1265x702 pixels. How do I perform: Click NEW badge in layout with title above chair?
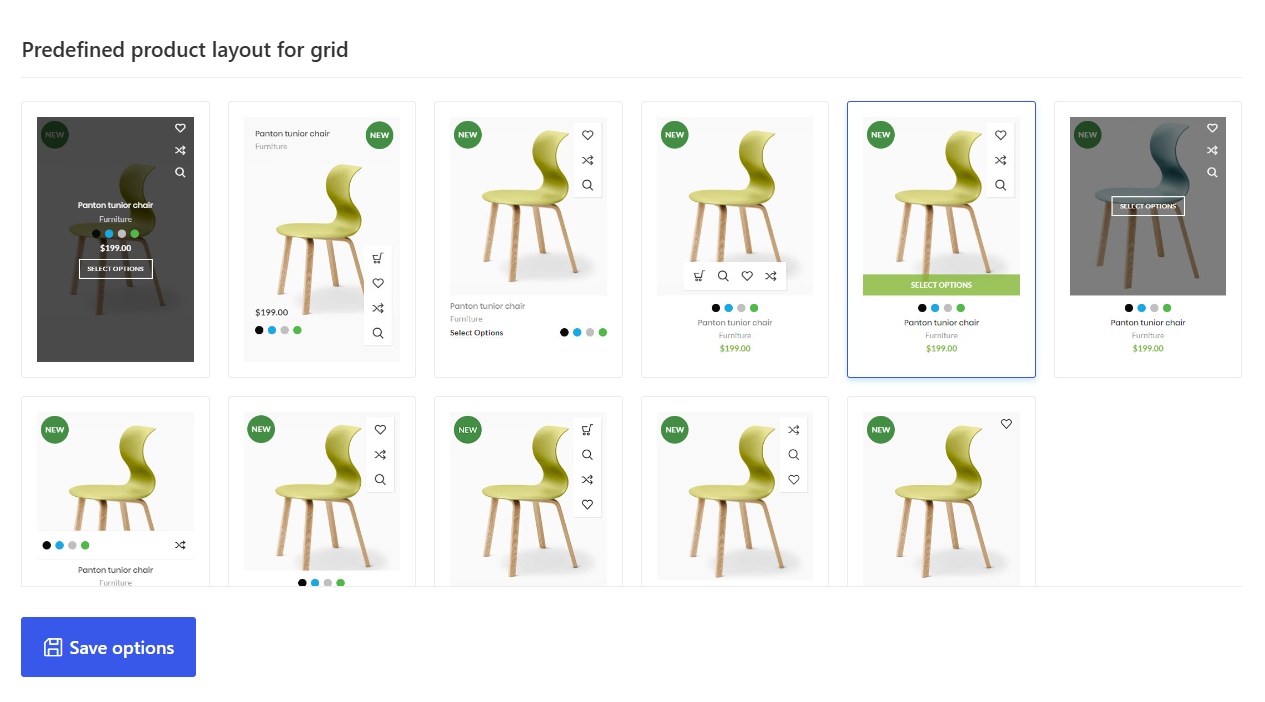coord(379,135)
